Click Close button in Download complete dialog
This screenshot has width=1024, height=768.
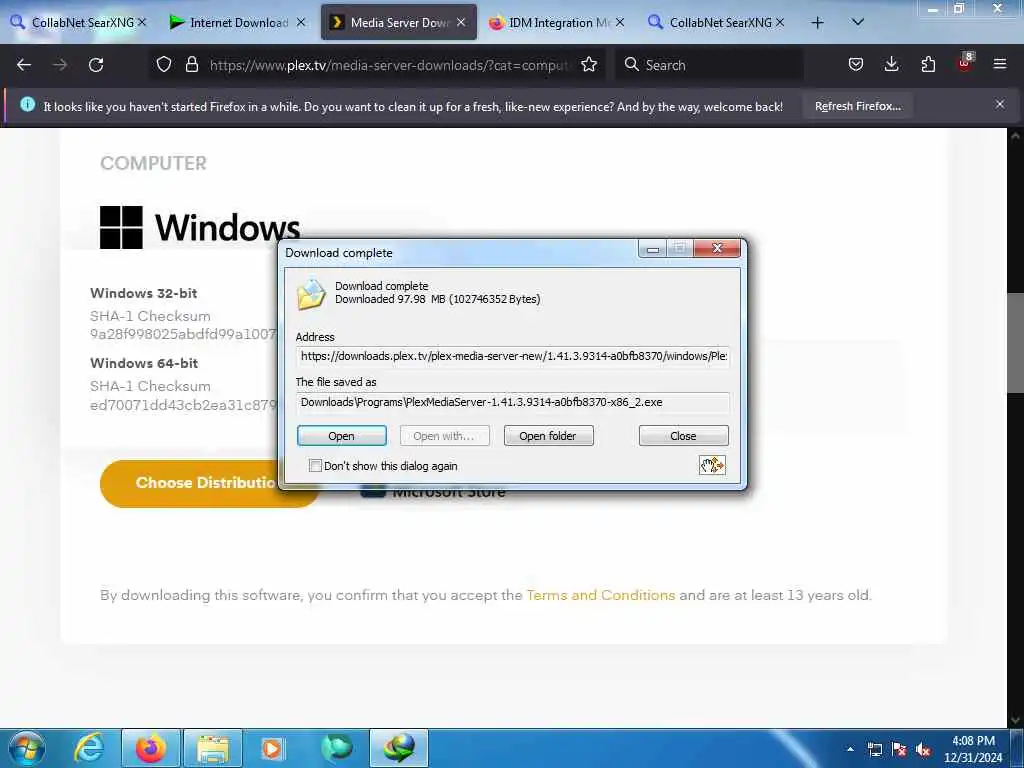683,436
